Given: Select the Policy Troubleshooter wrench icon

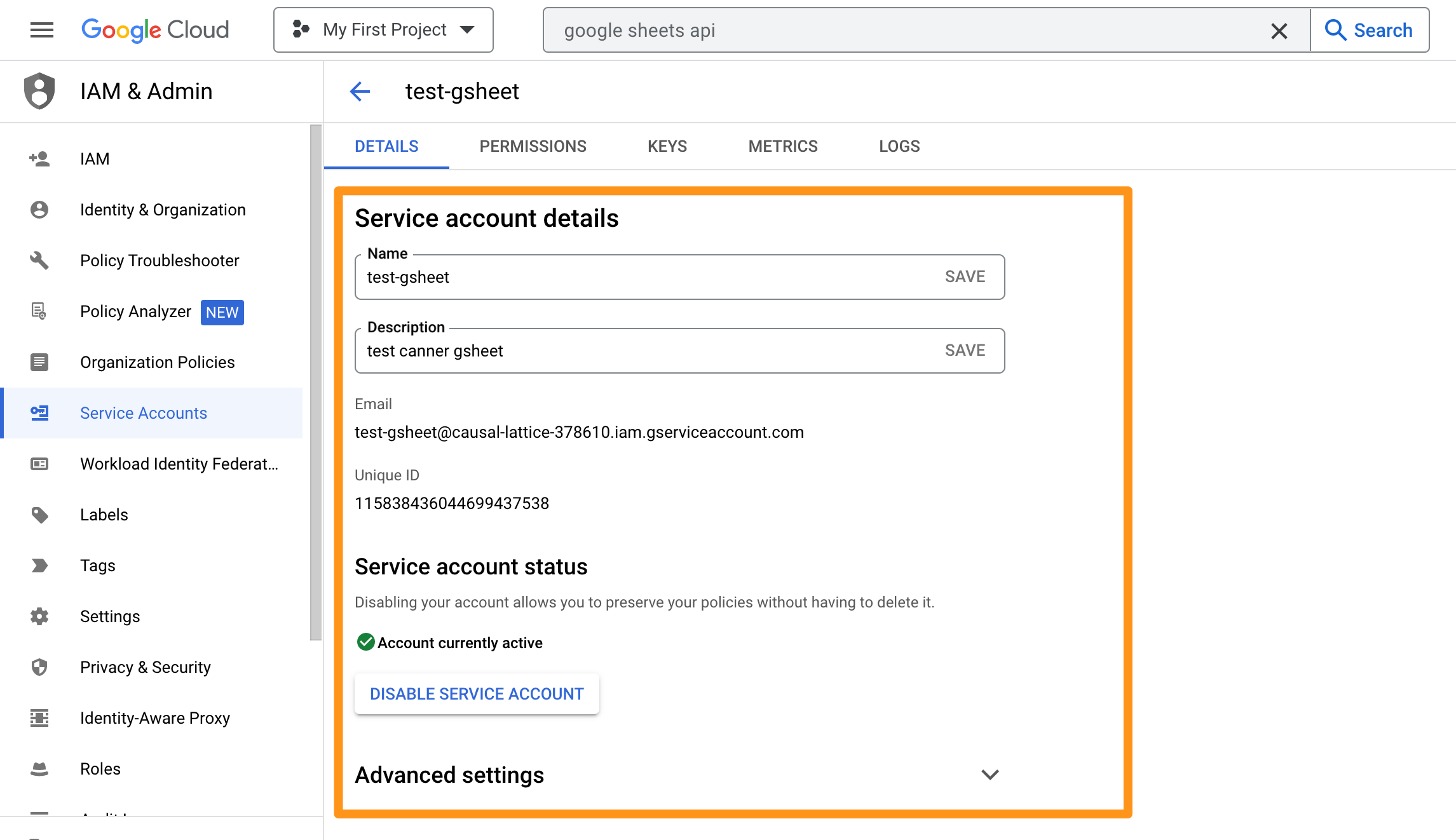Looking at the screenshot, I should (40, 260).
